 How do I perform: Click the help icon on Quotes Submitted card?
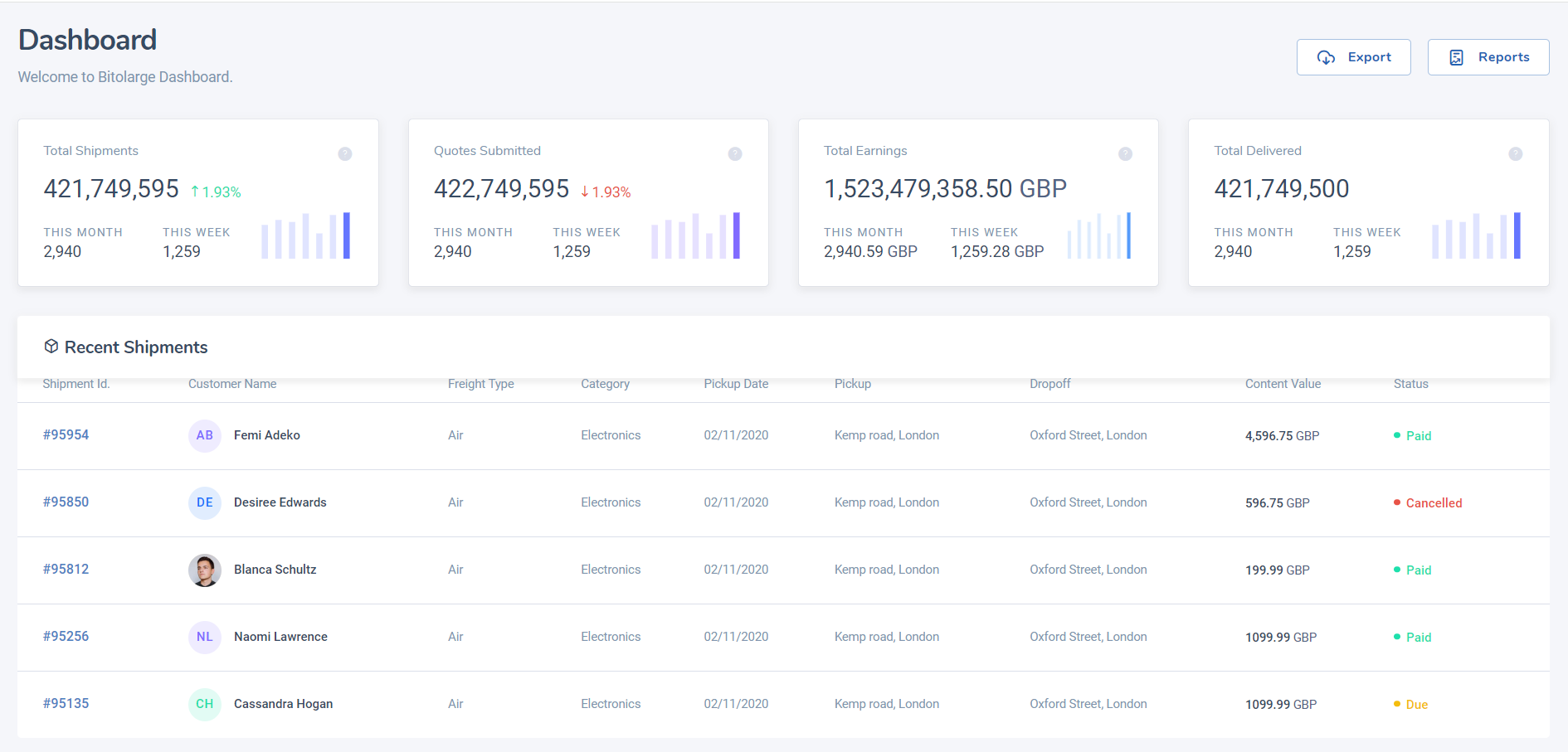click(x=735, y=154)
